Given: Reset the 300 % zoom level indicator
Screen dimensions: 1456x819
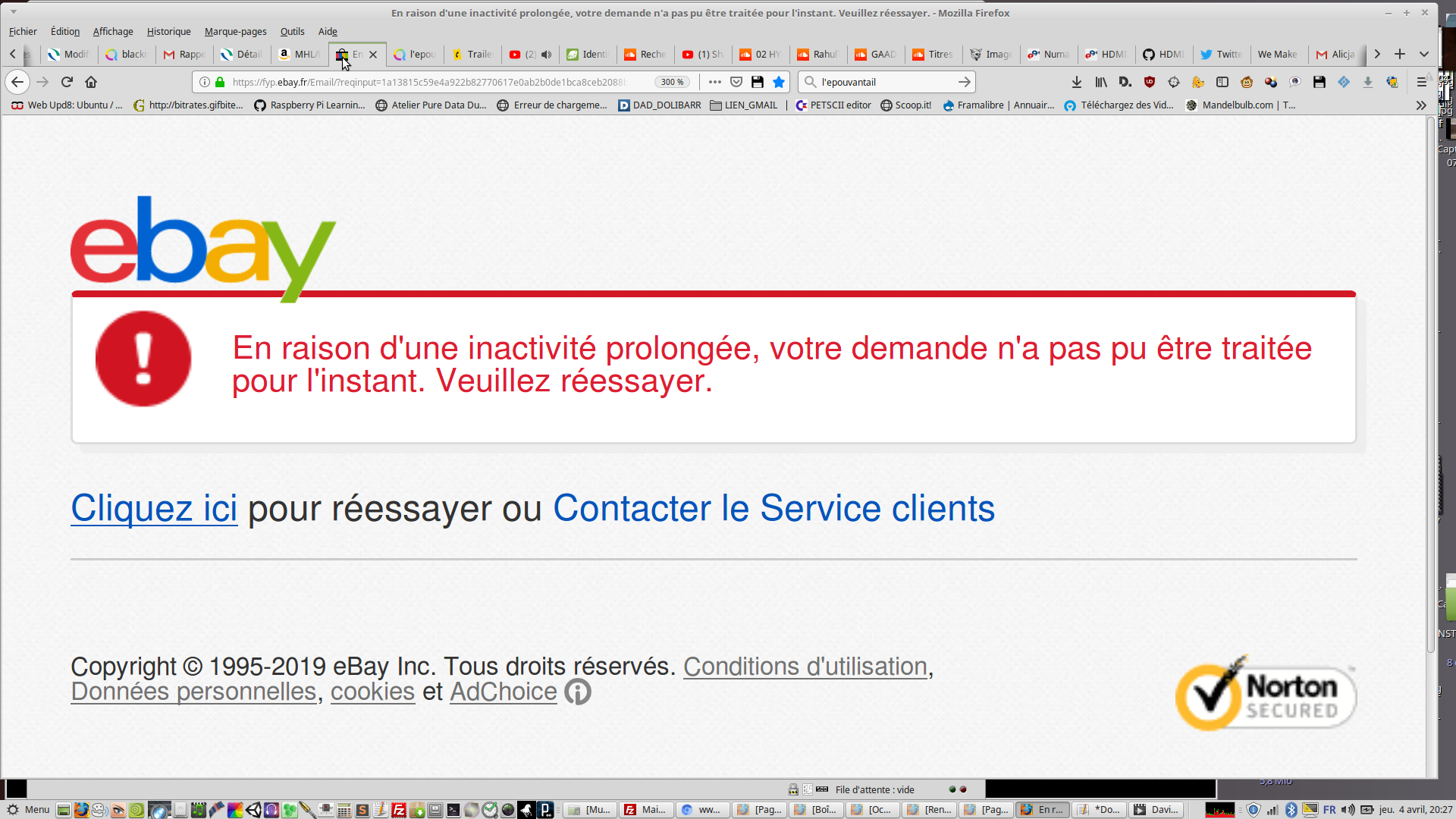Looking at the screenshot, I should coord(672,82).
